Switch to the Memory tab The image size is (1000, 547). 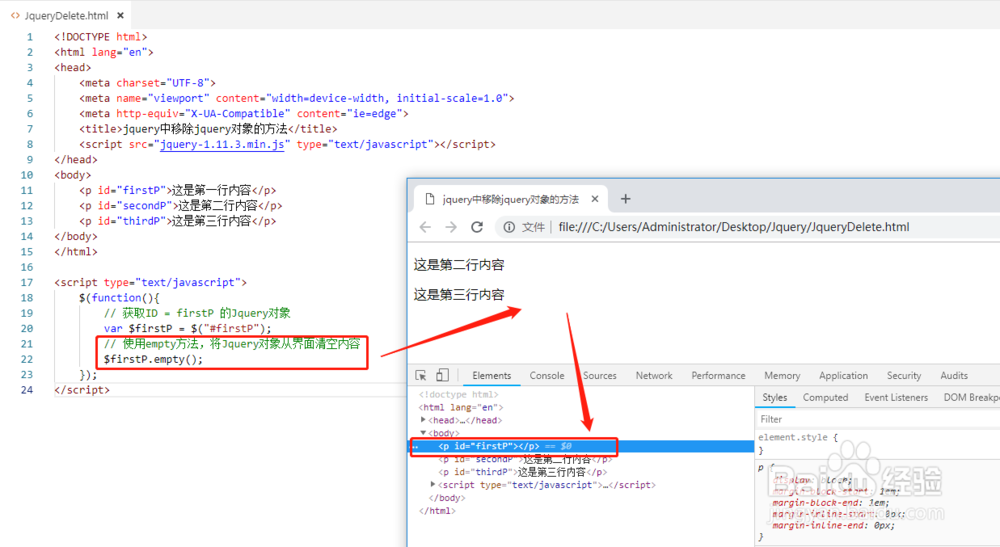pos(782,376)
